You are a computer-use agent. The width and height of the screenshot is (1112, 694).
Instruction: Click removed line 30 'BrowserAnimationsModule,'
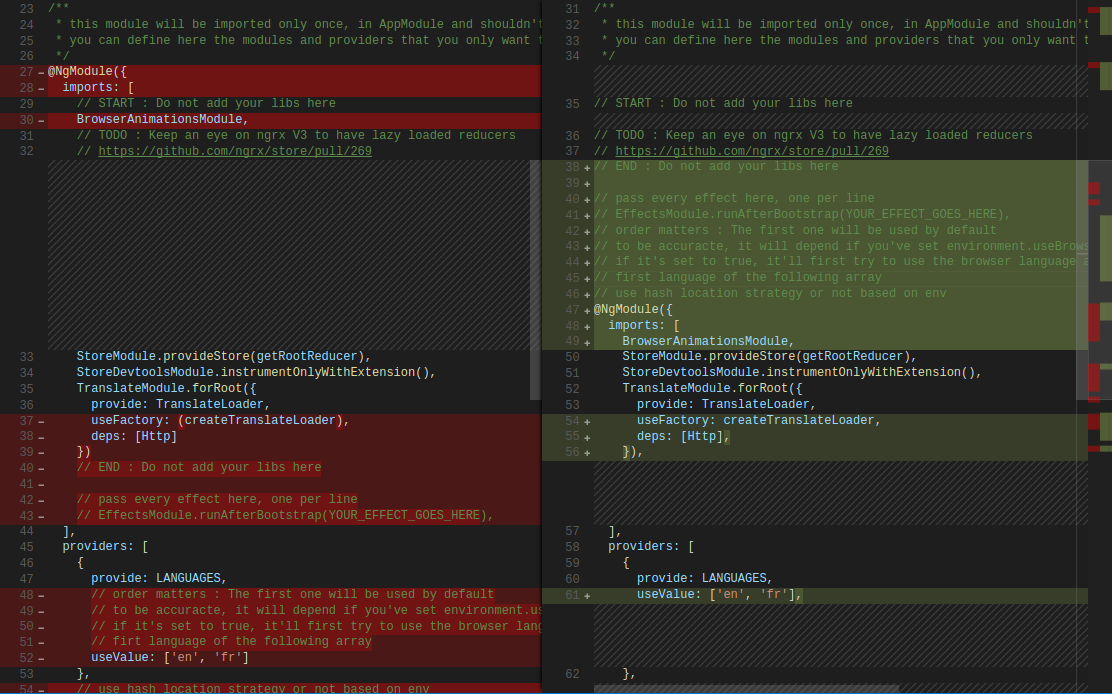point(162,119)
